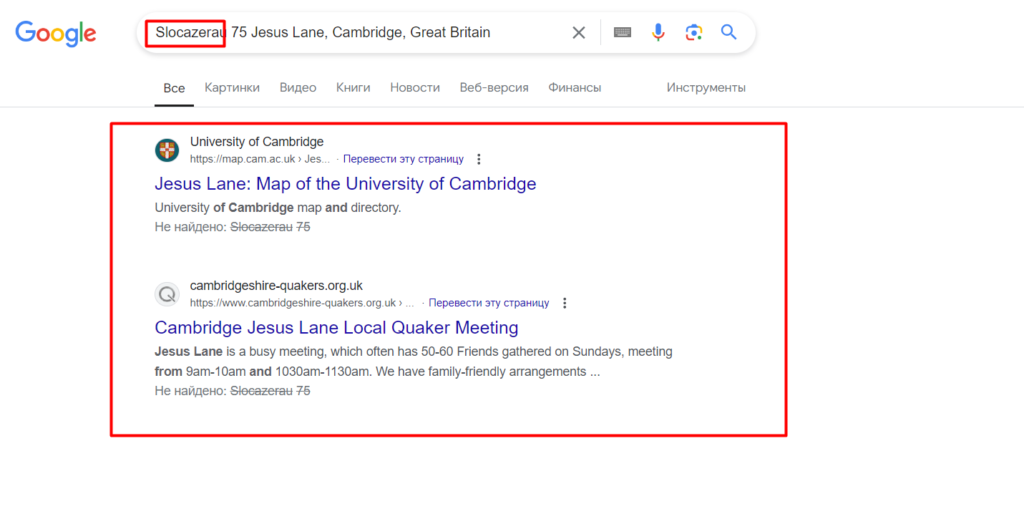The width and height of the screenshot is (1024, 509).
Task: Open the Инструменты search tools
Action: (x=706, y=88)
